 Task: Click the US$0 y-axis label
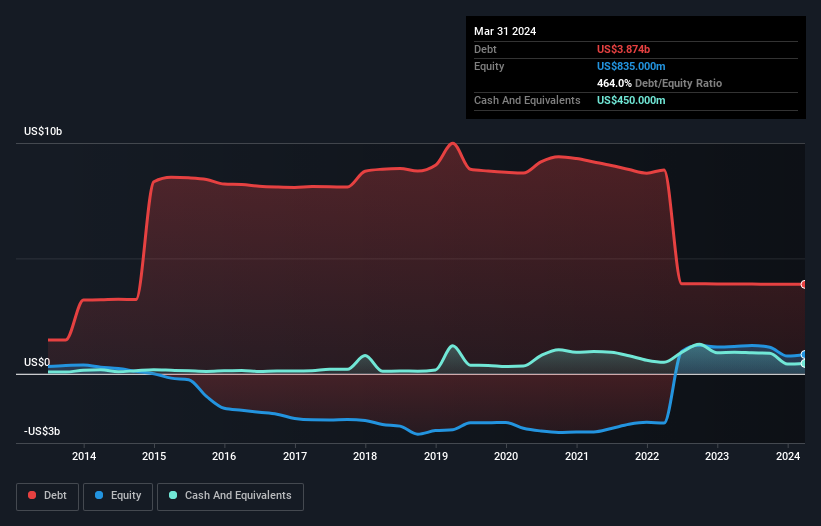pyautogui.click(x=37, y=363)
